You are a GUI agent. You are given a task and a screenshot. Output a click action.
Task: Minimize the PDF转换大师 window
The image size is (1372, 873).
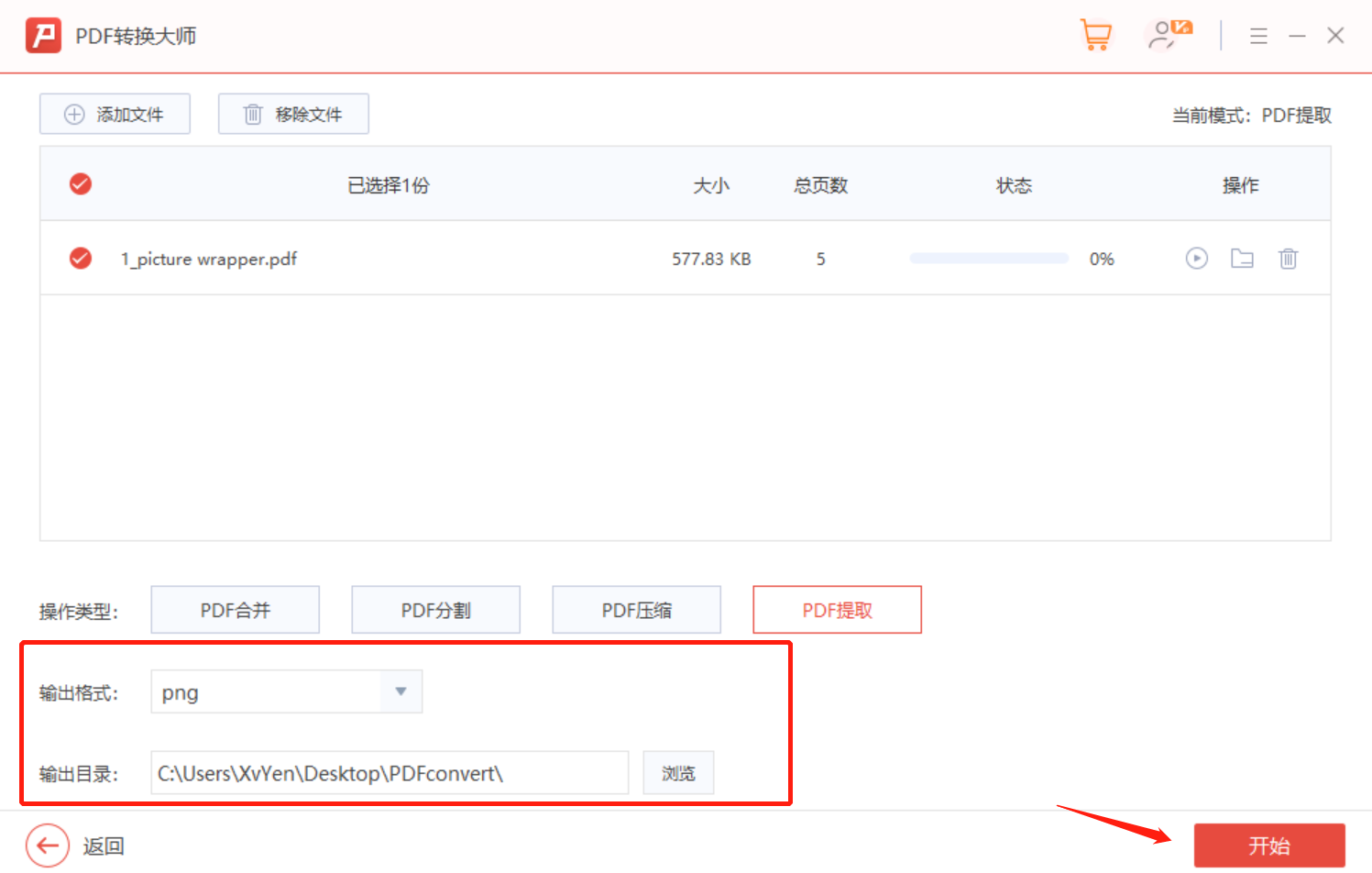coord(1297,36)
